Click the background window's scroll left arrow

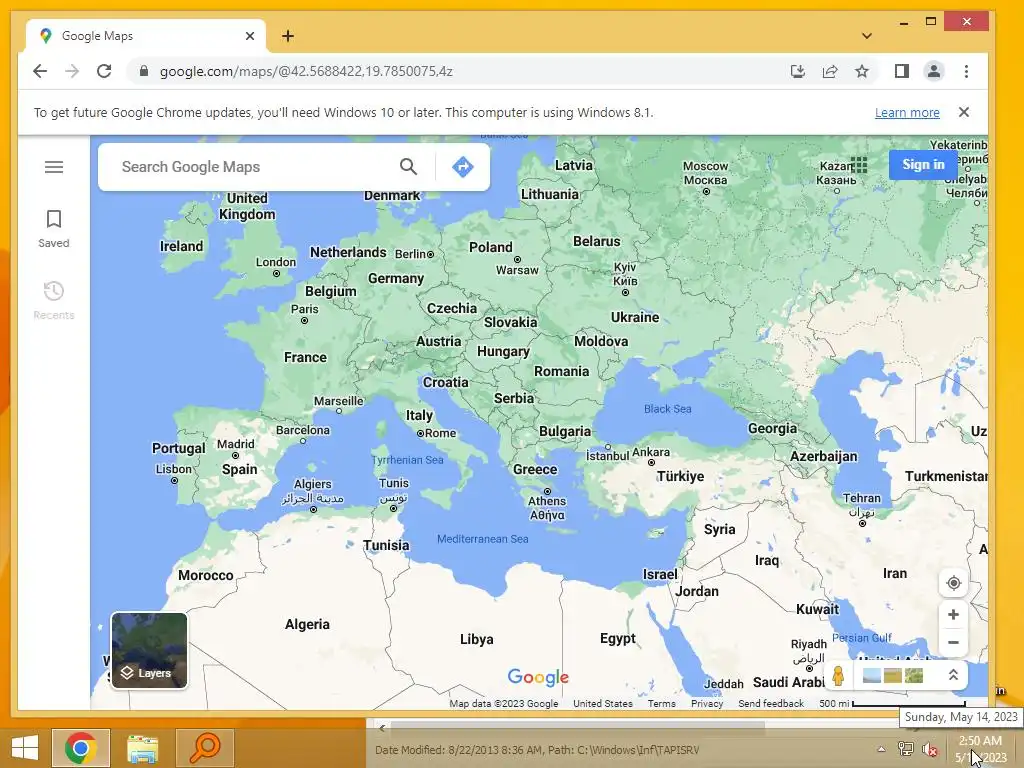coord(382,728)
